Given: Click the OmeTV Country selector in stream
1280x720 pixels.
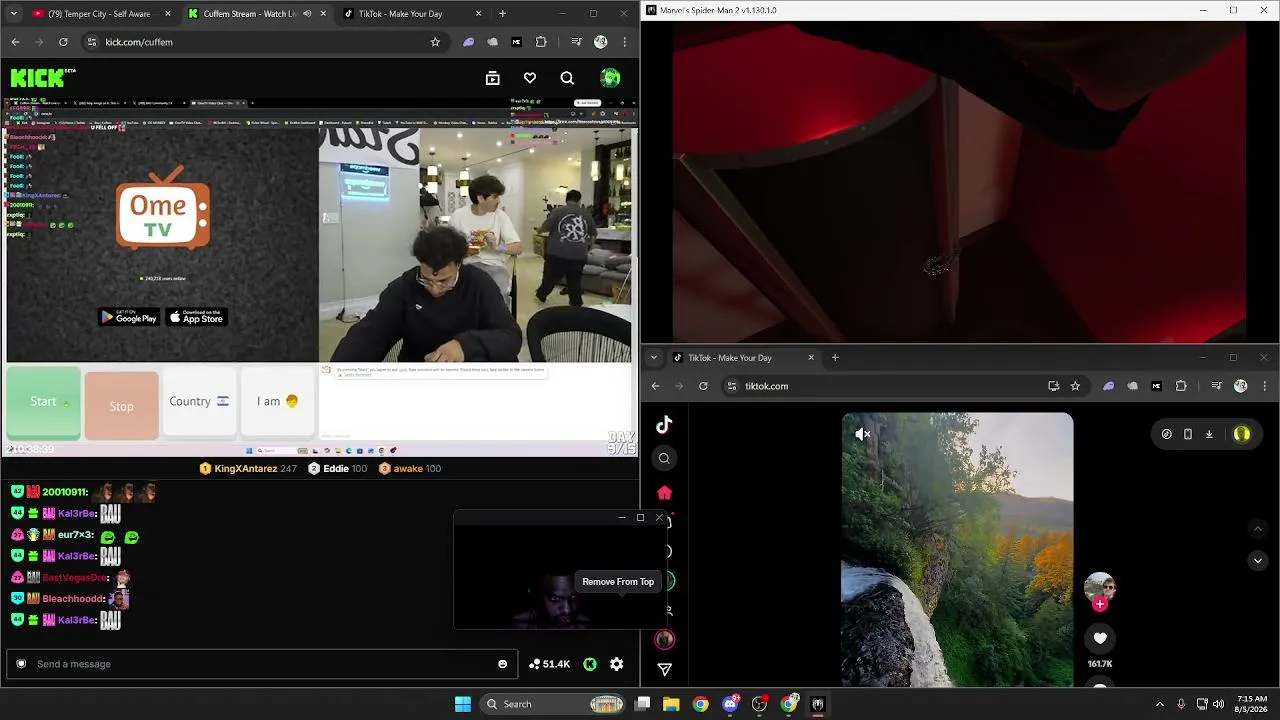Looking at the screenshot, I should click(x=199, y=402).
